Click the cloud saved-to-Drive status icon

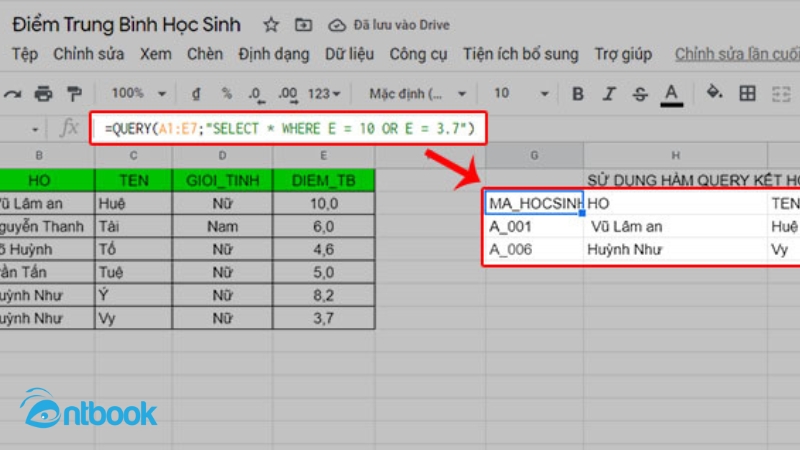pyautogui.click(x=337, y=24)
